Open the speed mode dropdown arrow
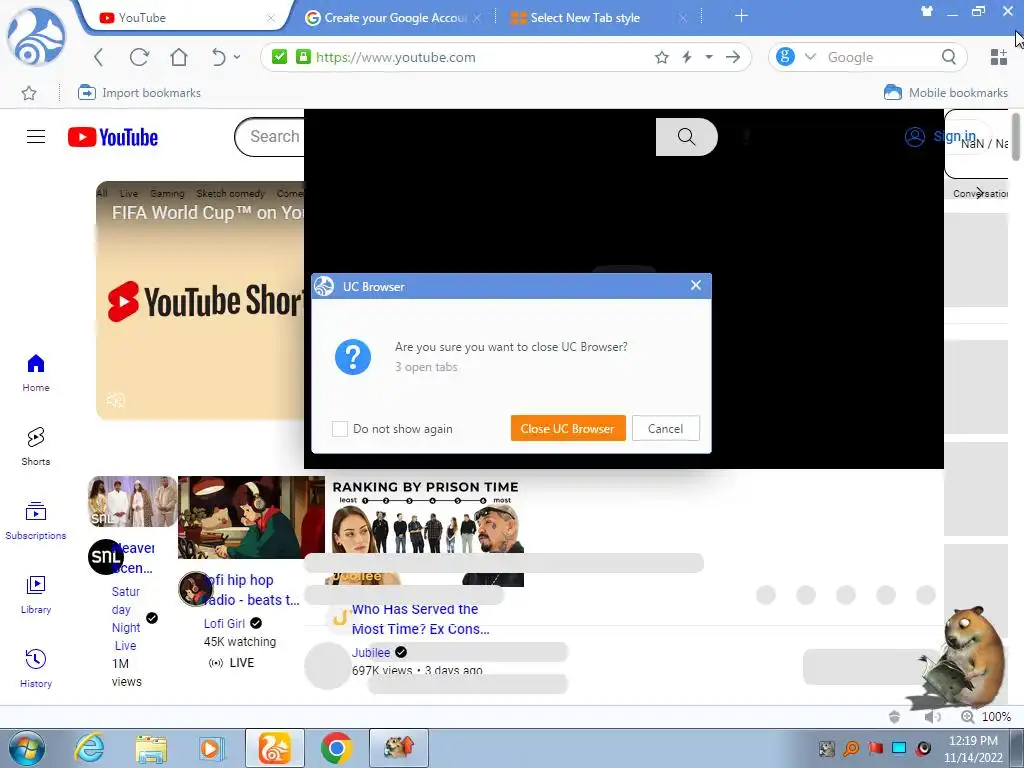The height and width of the screenshot is (768, 1024). point(709,57)
